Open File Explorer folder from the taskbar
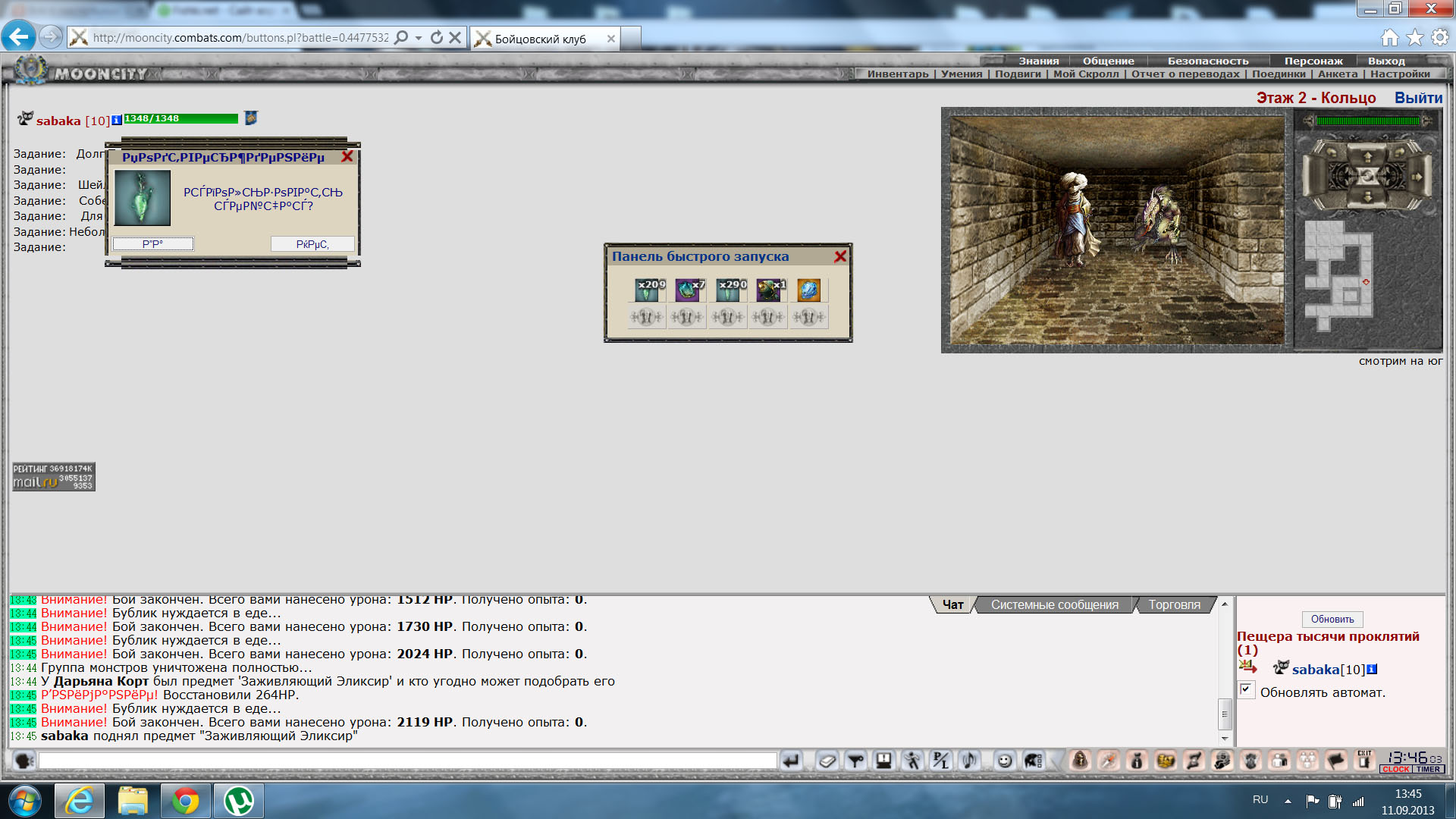Screen dimensions: 1456x819 [133, 801]
